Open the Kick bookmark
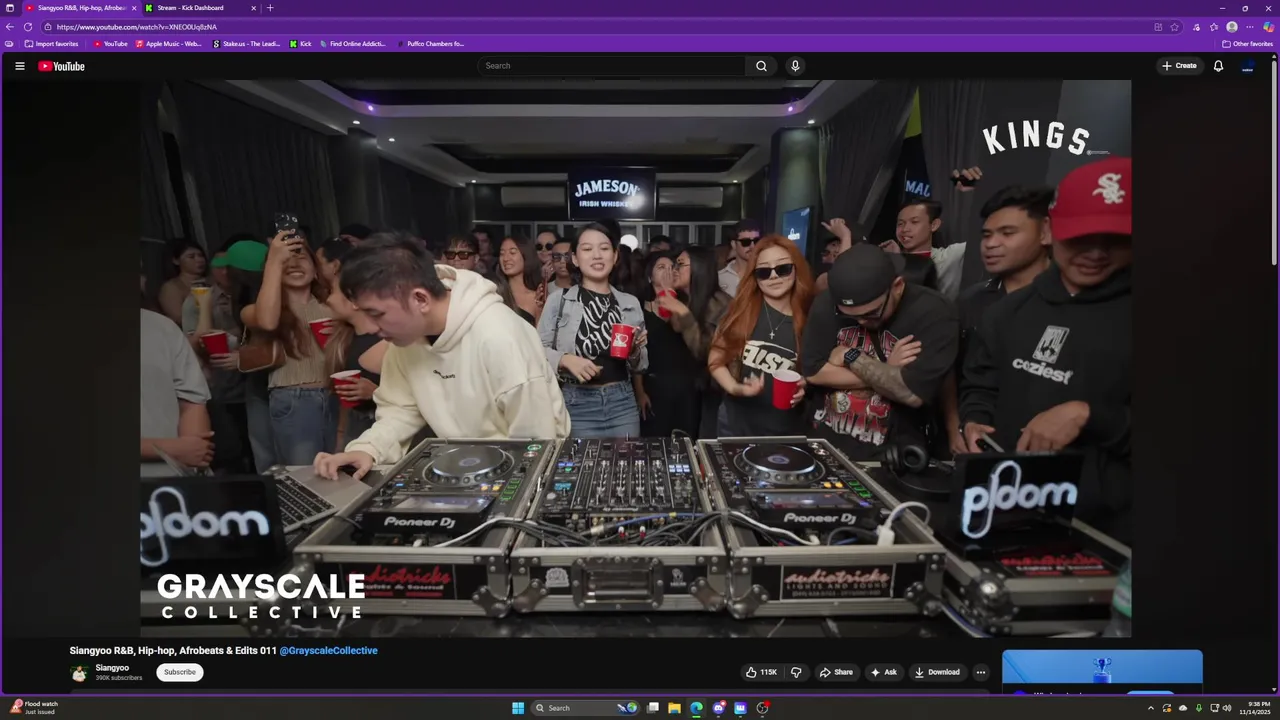 300,44
